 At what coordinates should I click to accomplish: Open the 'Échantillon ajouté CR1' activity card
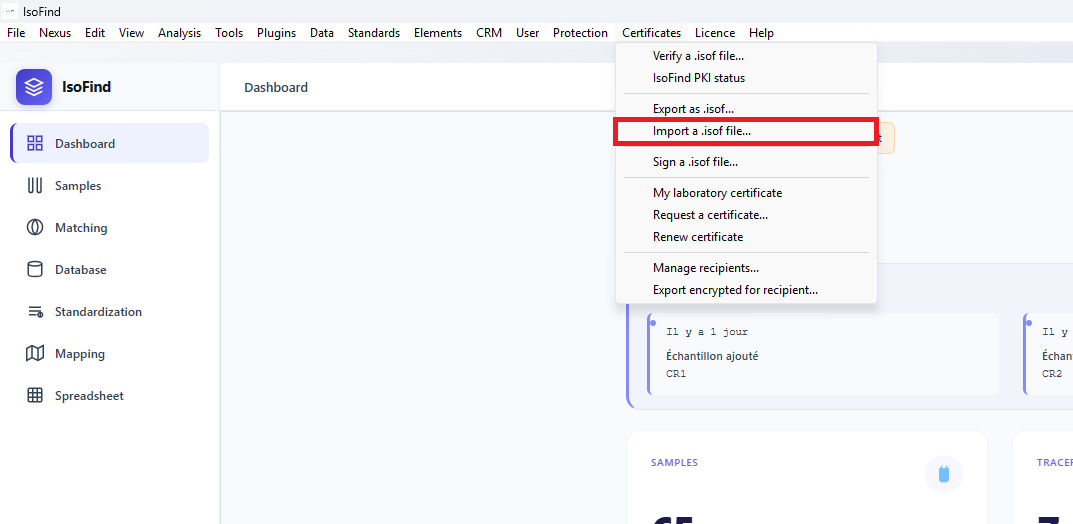click(823, 354)
